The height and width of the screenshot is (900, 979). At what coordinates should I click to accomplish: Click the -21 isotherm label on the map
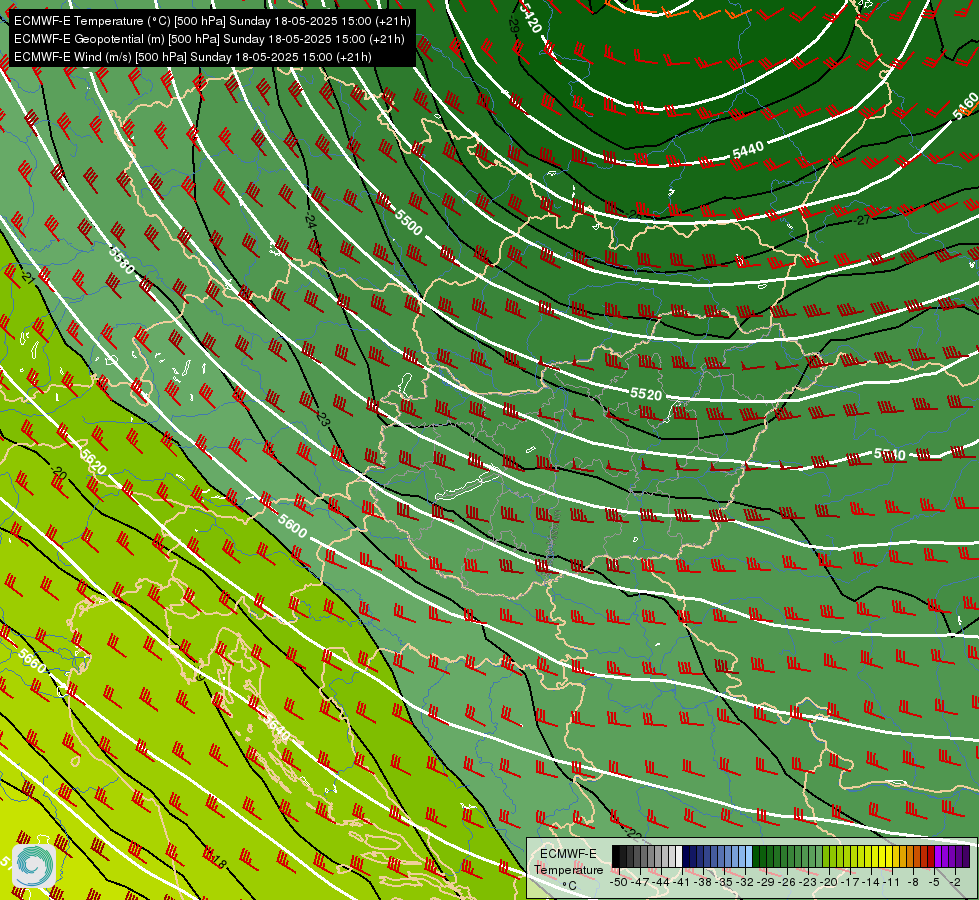coord(27,275)
